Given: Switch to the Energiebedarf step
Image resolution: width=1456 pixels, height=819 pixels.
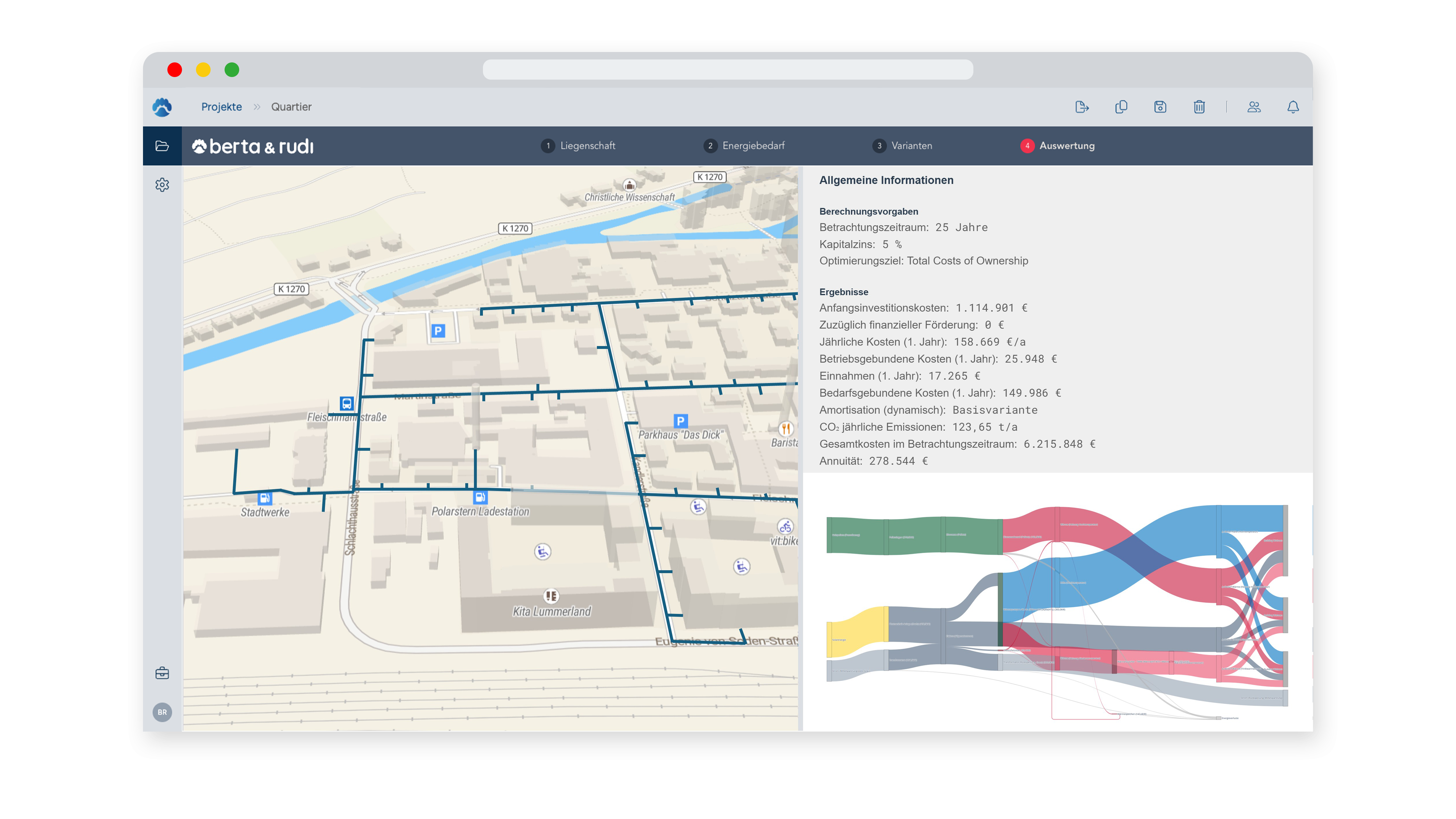Looking at the screenshot, I should (744, 146).
